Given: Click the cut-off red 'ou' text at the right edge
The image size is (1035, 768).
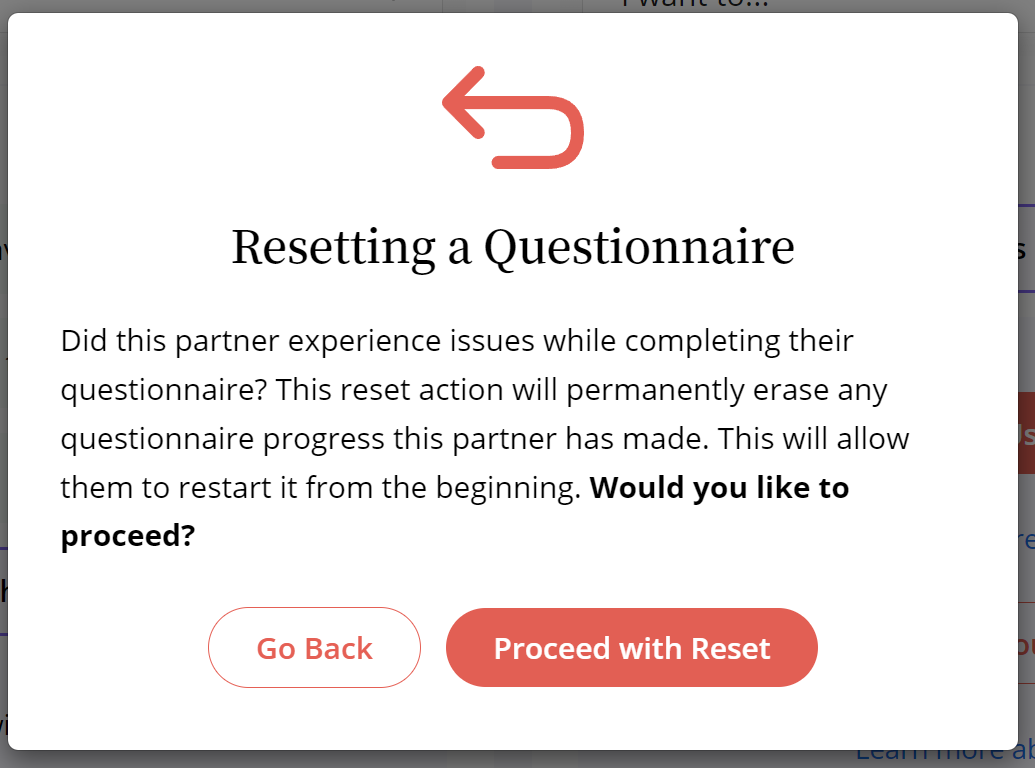Looking at the screenshot, I should (1026, 645).
